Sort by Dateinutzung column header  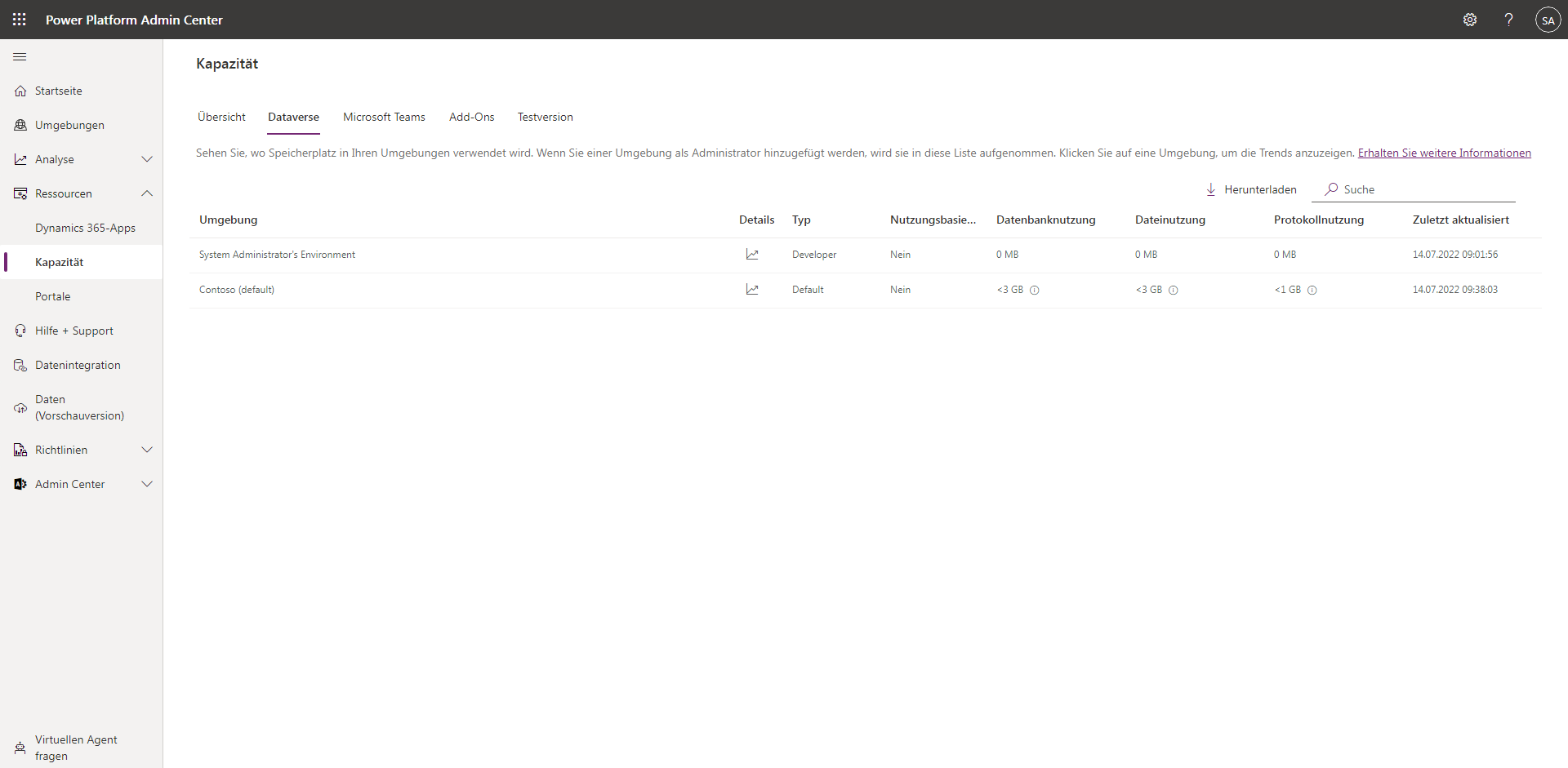[x=1170, y=220]
